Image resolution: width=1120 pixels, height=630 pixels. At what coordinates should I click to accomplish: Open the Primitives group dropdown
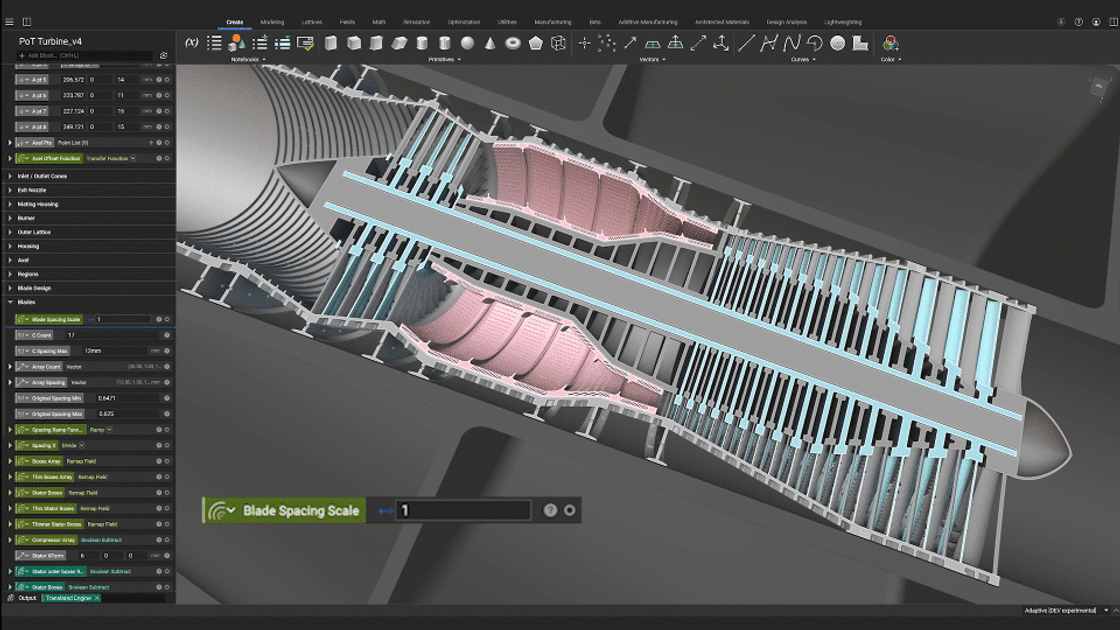tap(444, 59)
